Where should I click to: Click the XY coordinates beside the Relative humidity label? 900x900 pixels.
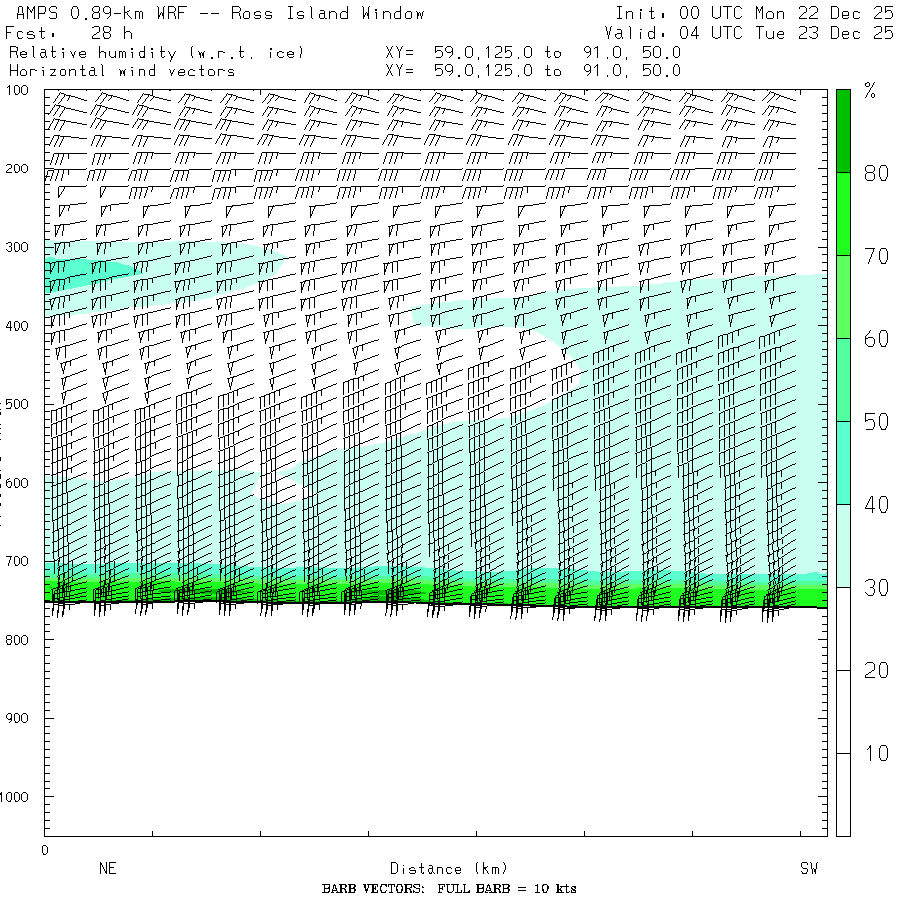pyautogui.click(x=533, y=53)
